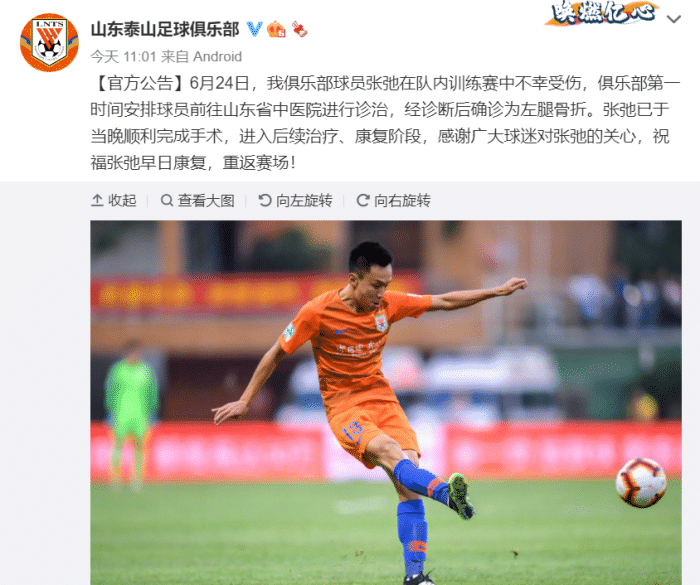This screenshot has width=700, height=585.
Task: Click the red rabbit badge icon
Action: (x=300, y=29)
